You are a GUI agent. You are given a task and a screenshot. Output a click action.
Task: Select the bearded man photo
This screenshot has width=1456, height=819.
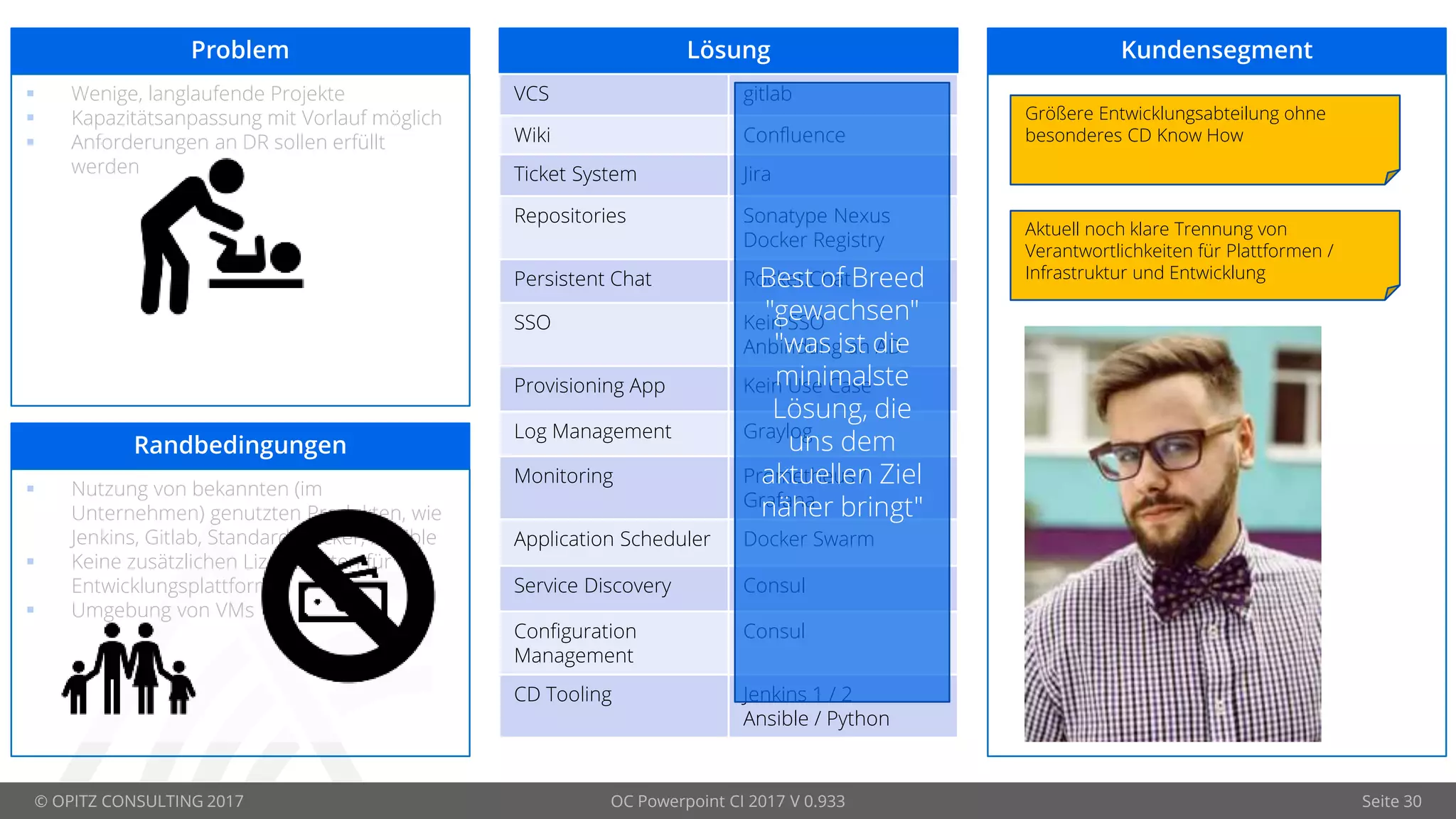(x=1172, y=534)
